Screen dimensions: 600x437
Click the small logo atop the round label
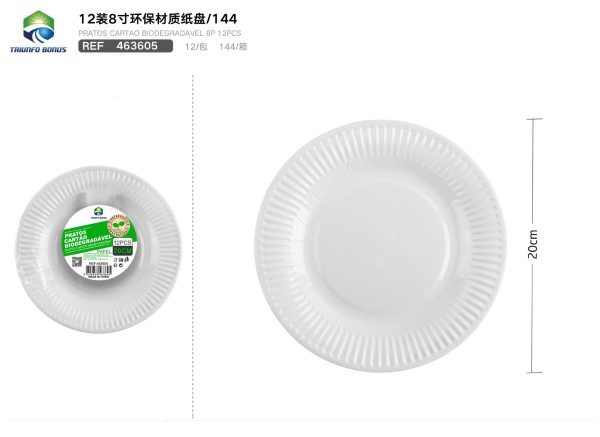pos(98,212)
